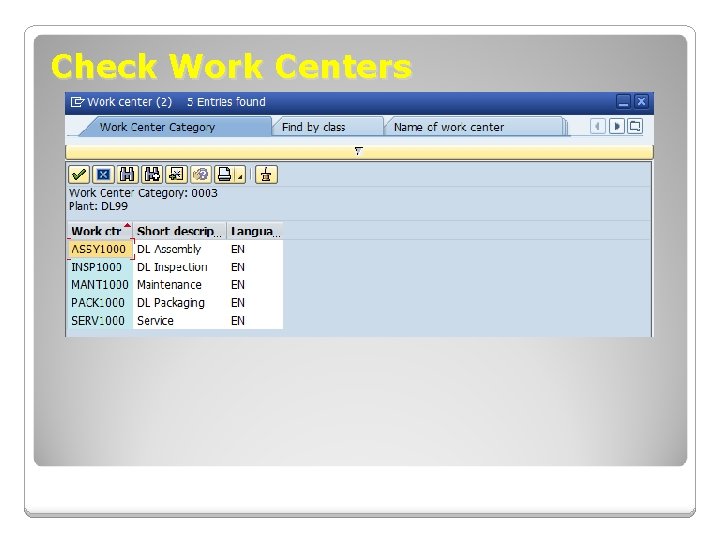
Task: Click the dialog title bar menu icon
Action: click(77, 102)
